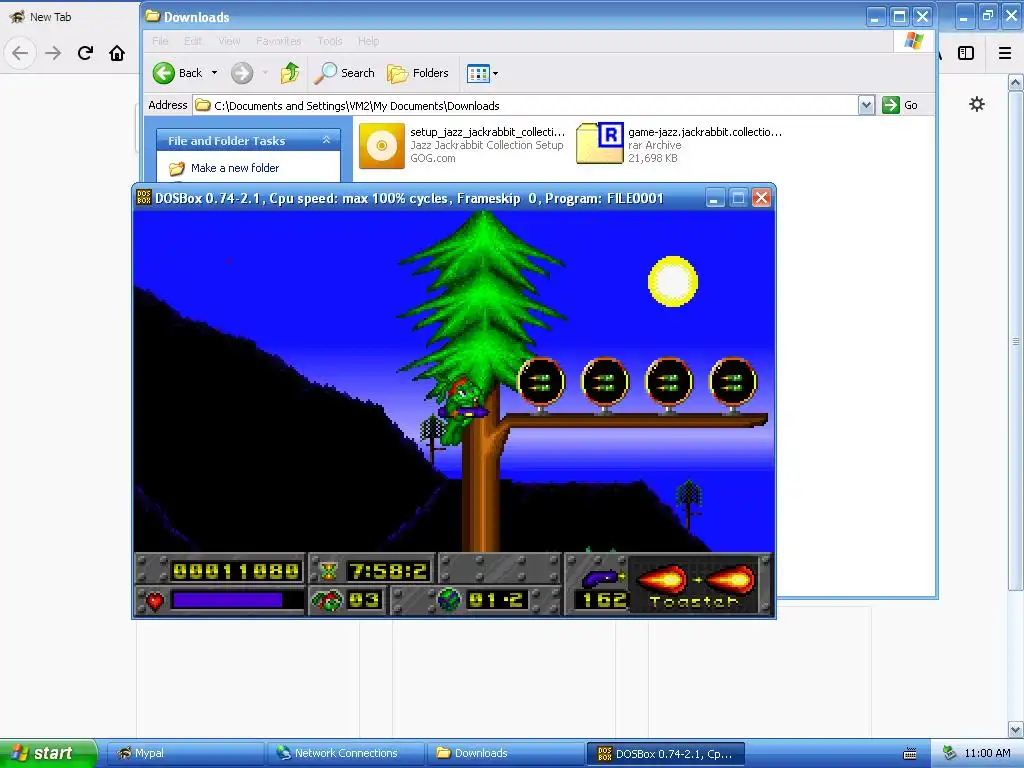Open the View menu in Downloads window
The height and width of the screenshot is (768, 1024).
point(229,41)
